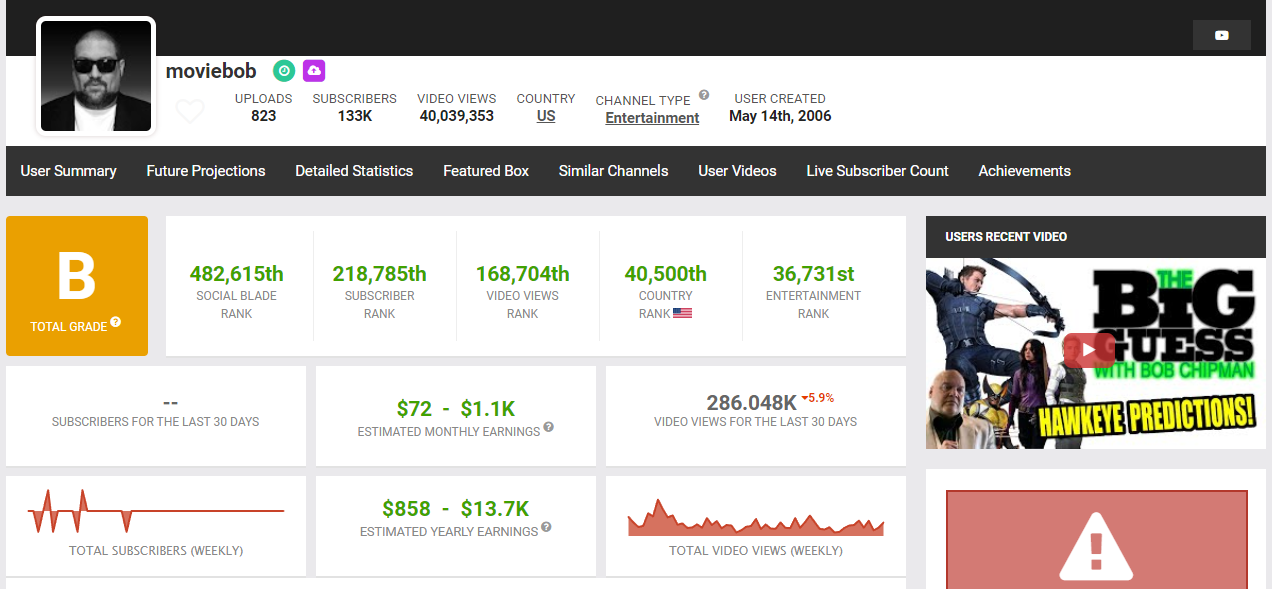
Task: Click the user created date May 14th, 2006
Action: (x=780, y=116)
